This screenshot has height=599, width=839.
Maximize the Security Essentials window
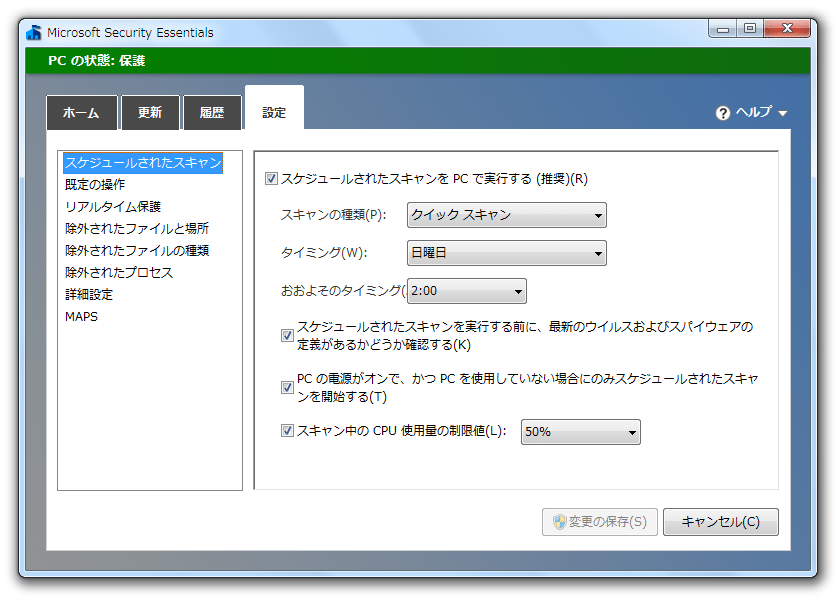point(750,29)
